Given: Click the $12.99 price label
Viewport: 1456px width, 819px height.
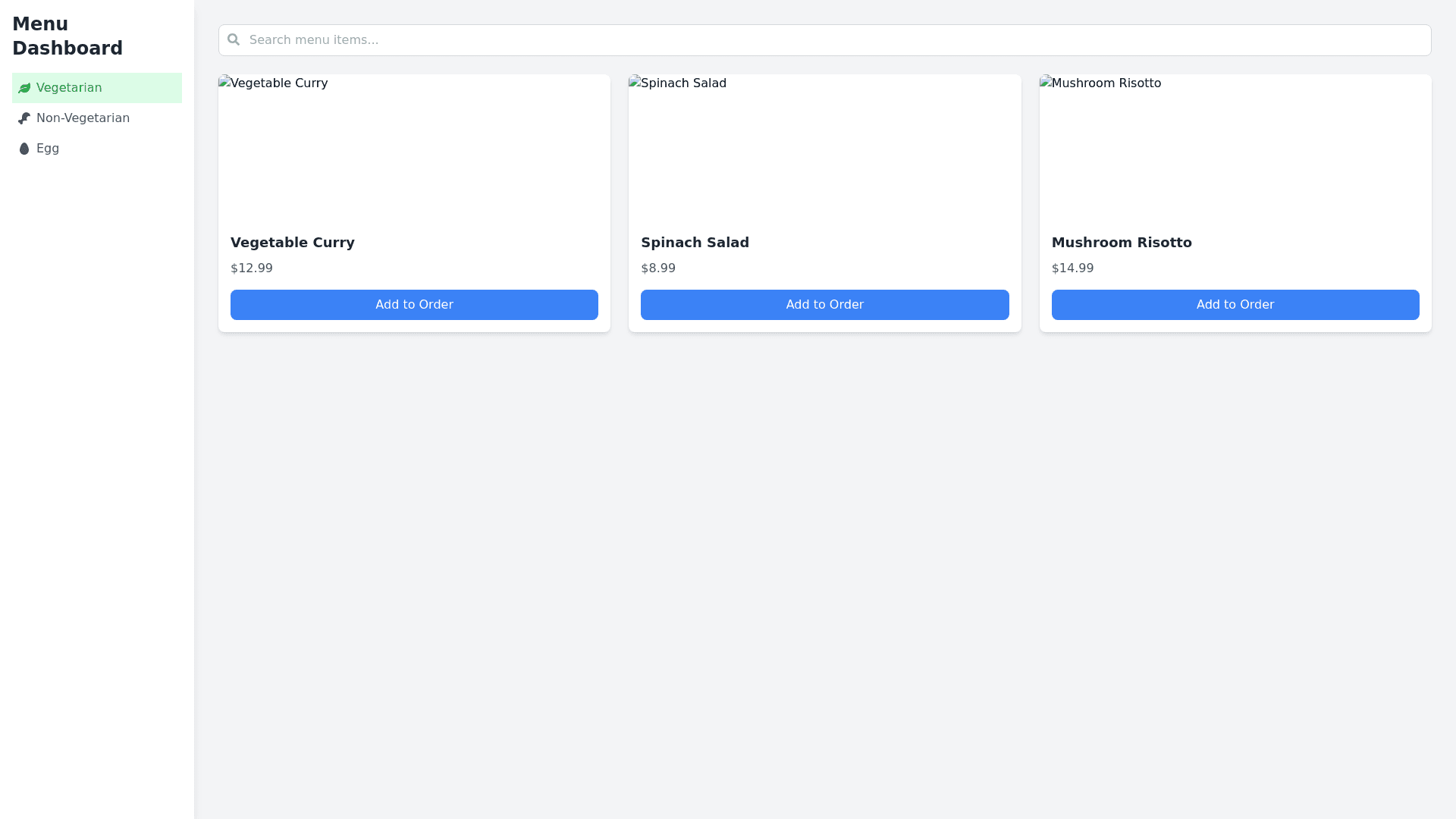Looking at the screenshot, I should coord(251,268).
